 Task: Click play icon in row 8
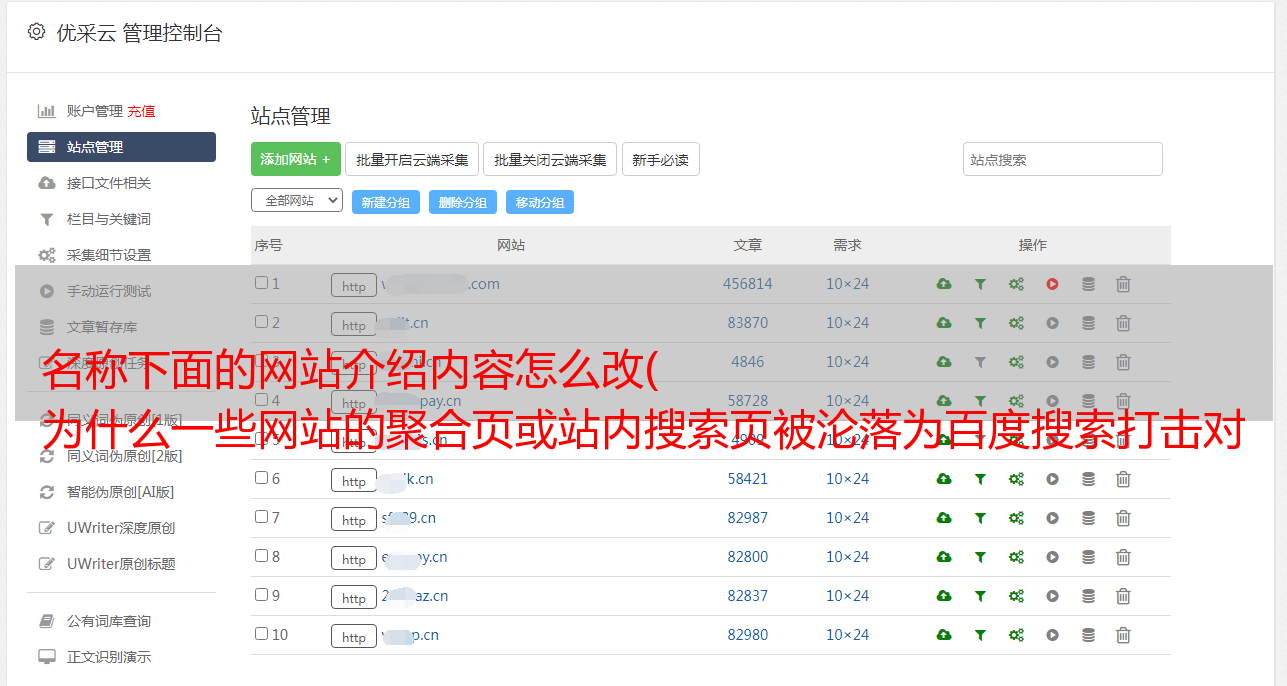1052,557
